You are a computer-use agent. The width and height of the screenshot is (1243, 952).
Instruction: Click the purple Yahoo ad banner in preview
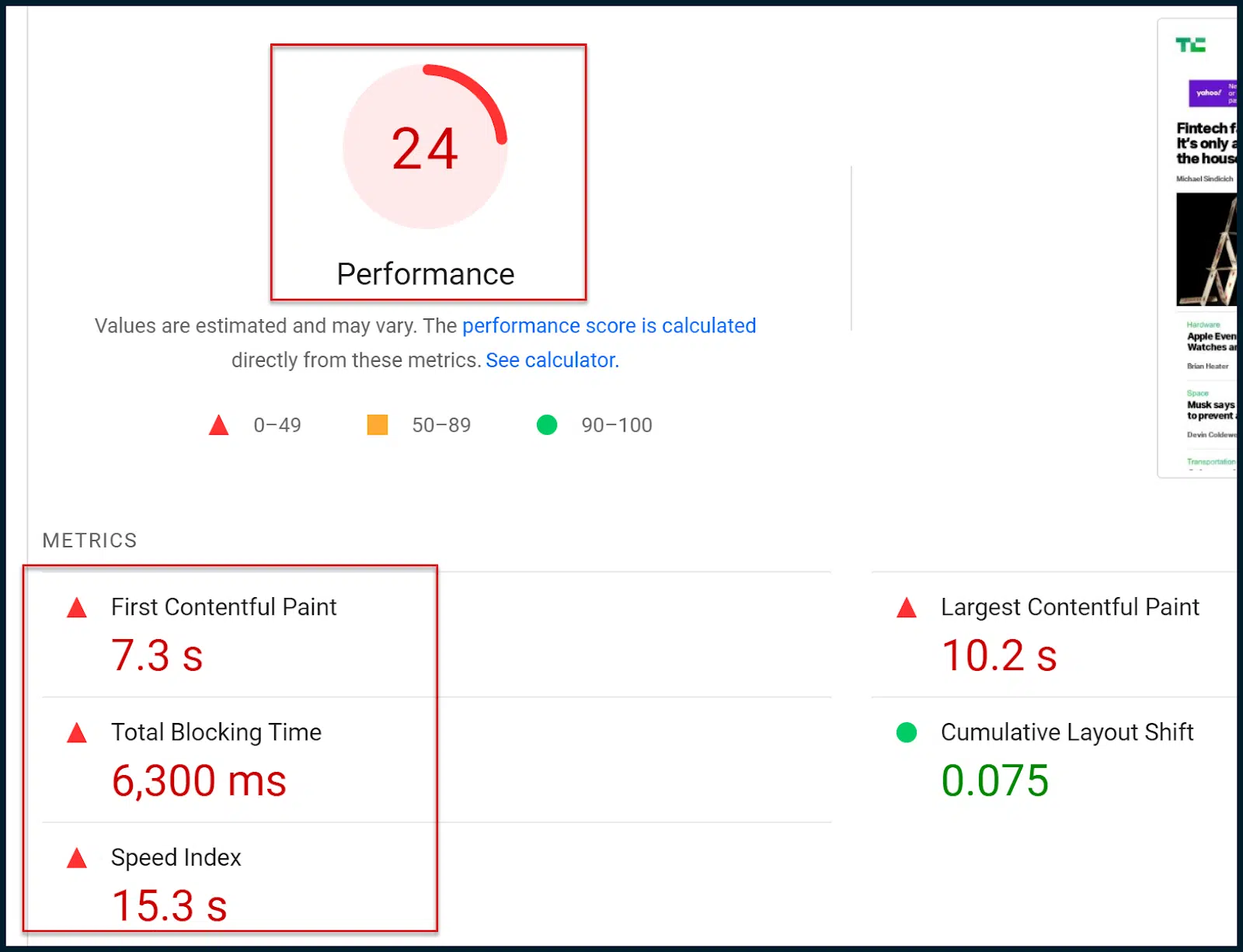1212,93
